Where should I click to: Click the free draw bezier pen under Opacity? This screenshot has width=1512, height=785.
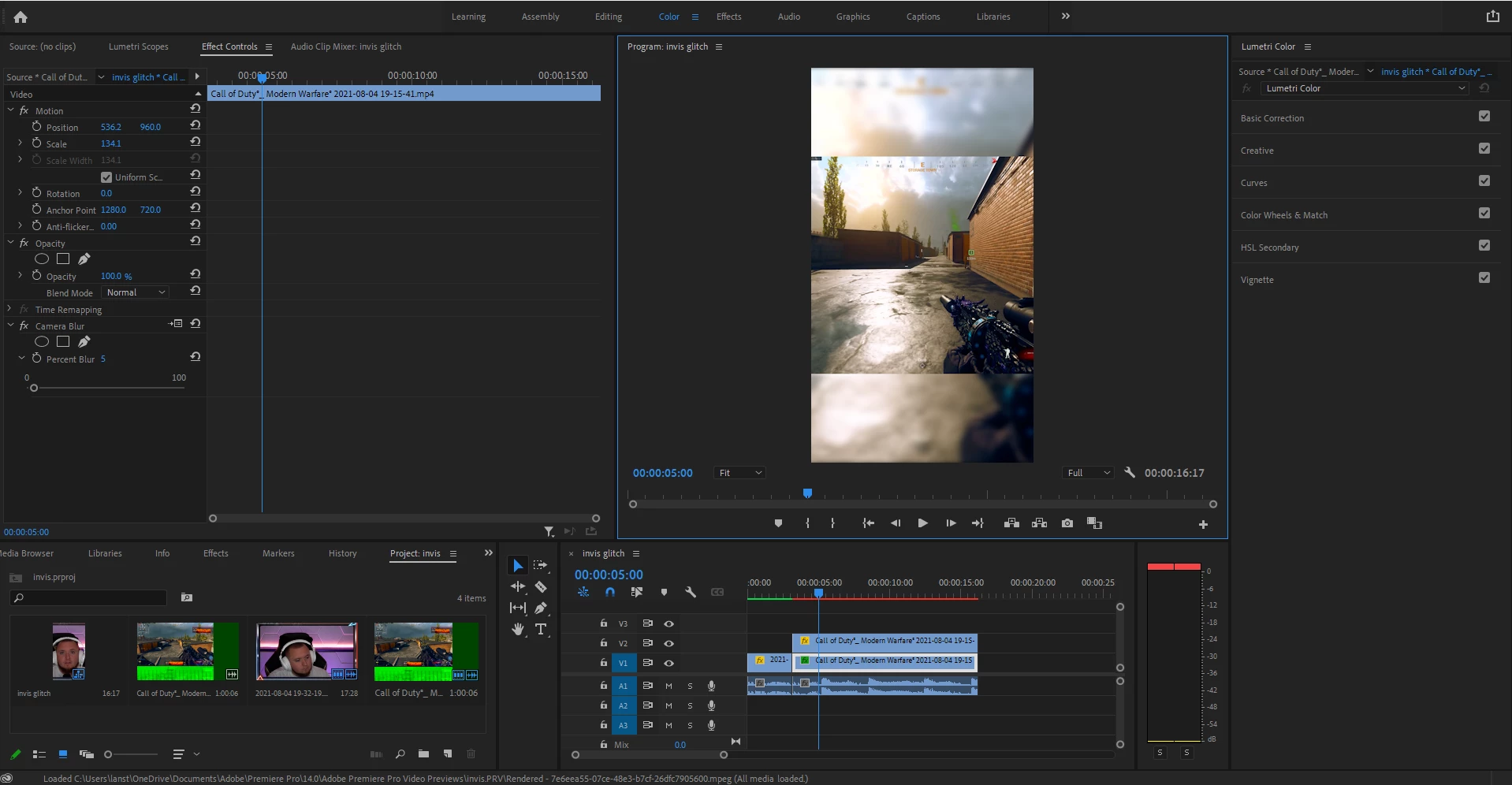(84, 259)
